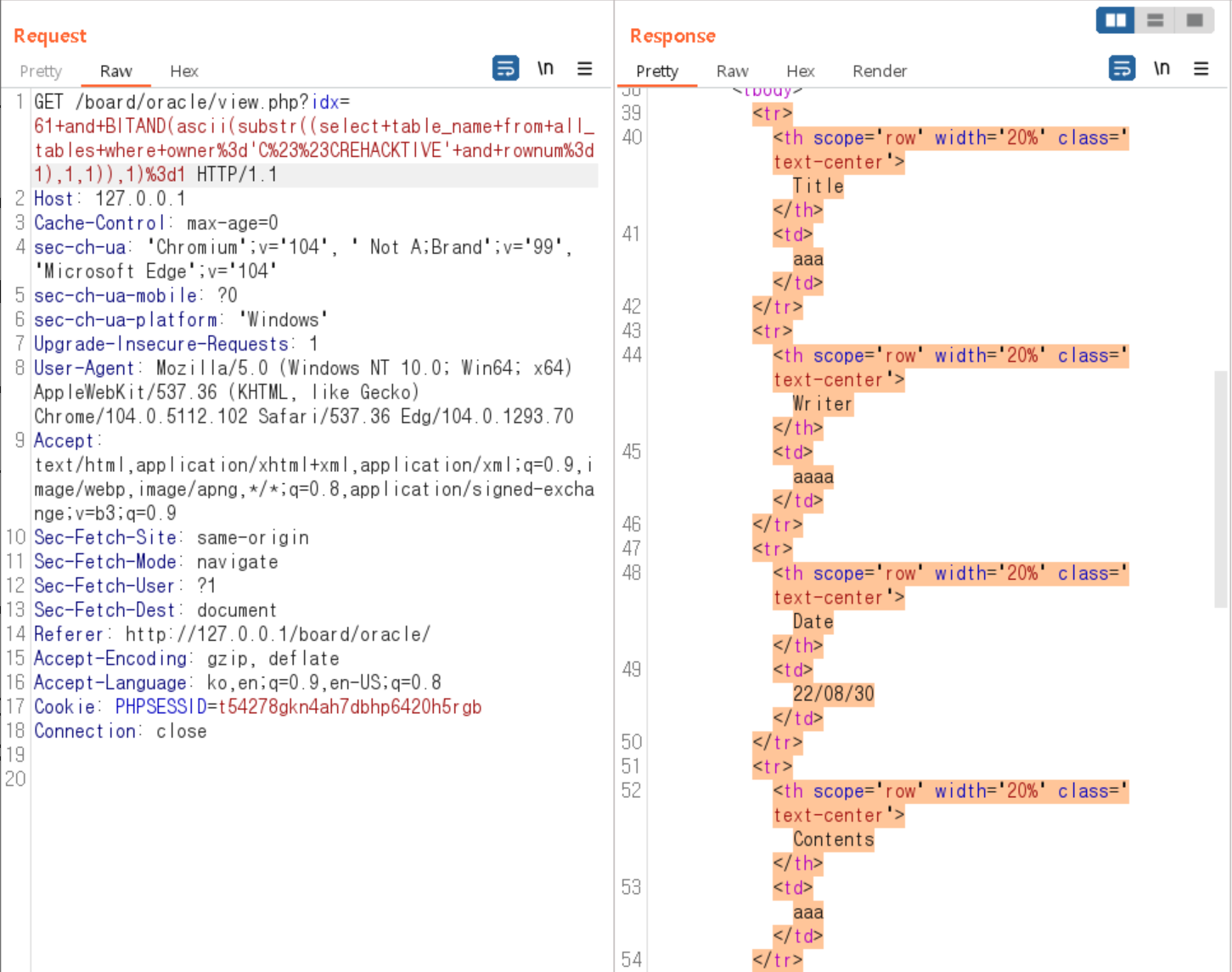Click the 'Date' text in response
This screenshot has height=972, width=1232.
pos(813,622)
